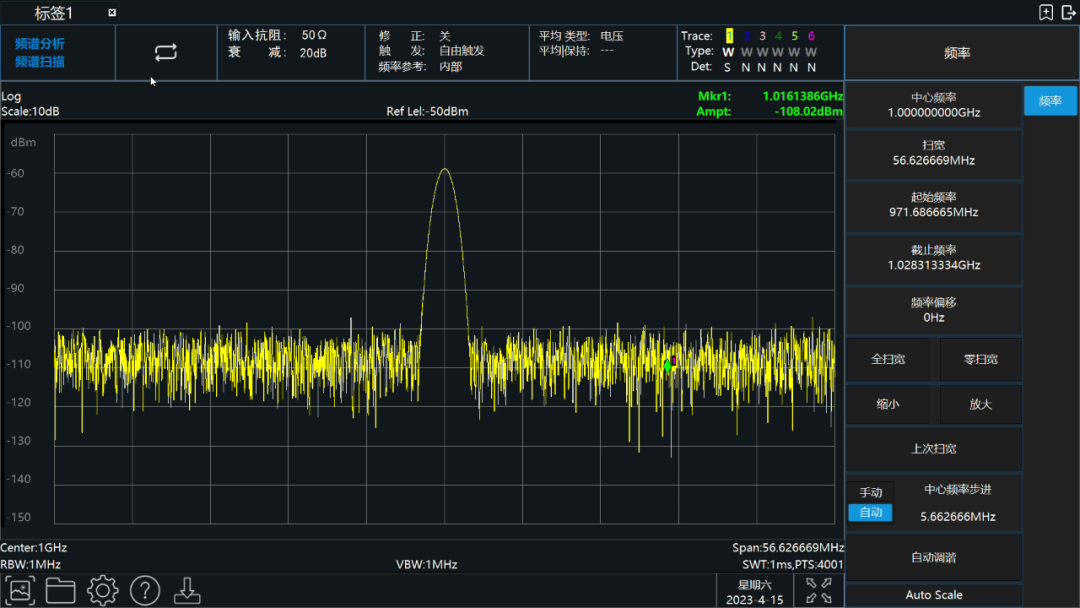
Task: Edit the 扫宽 56.626669MHz field
Action: pos(933,153)
